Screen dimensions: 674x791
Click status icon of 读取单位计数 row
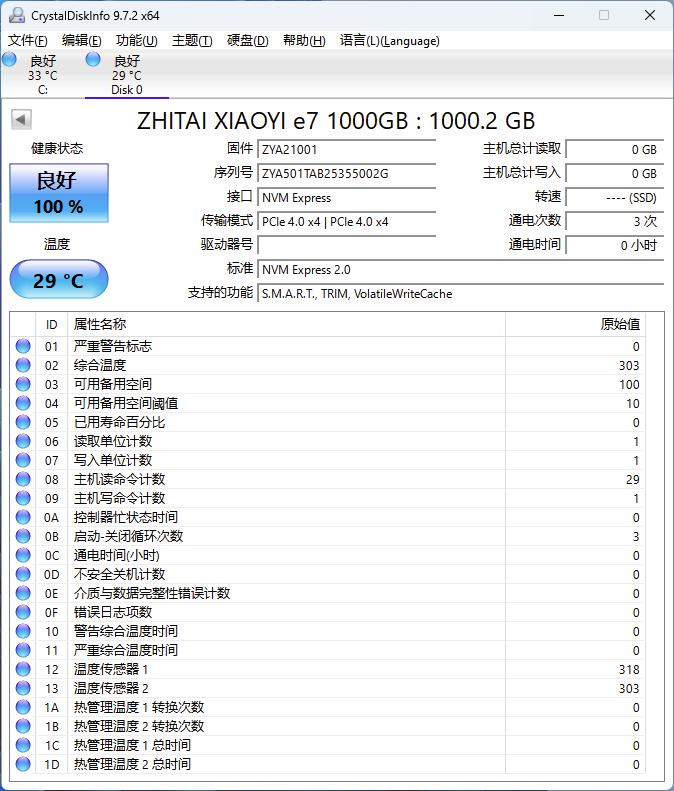(23, 441)
